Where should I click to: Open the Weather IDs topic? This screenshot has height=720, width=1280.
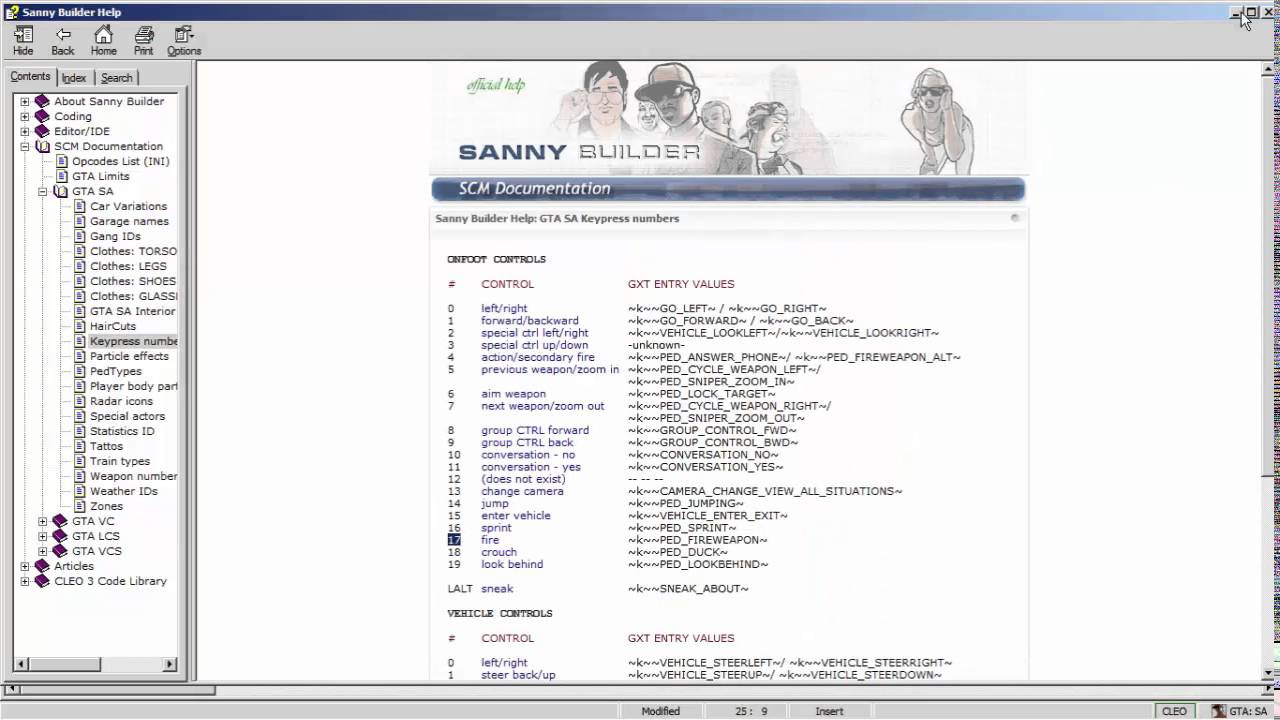124,491
